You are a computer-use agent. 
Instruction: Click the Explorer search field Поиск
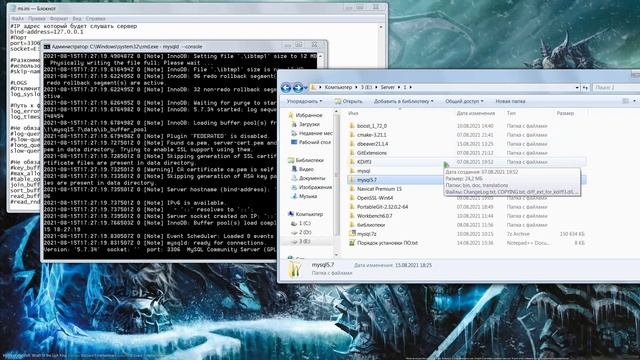click(x=616, y=87)
